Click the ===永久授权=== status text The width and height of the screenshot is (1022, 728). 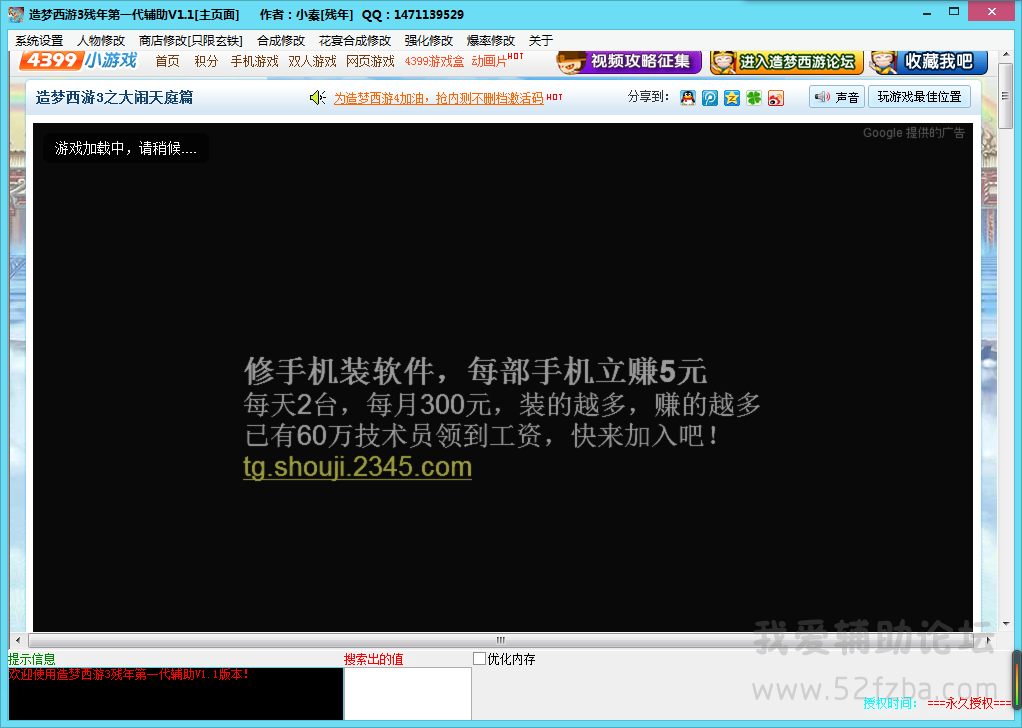969,703
